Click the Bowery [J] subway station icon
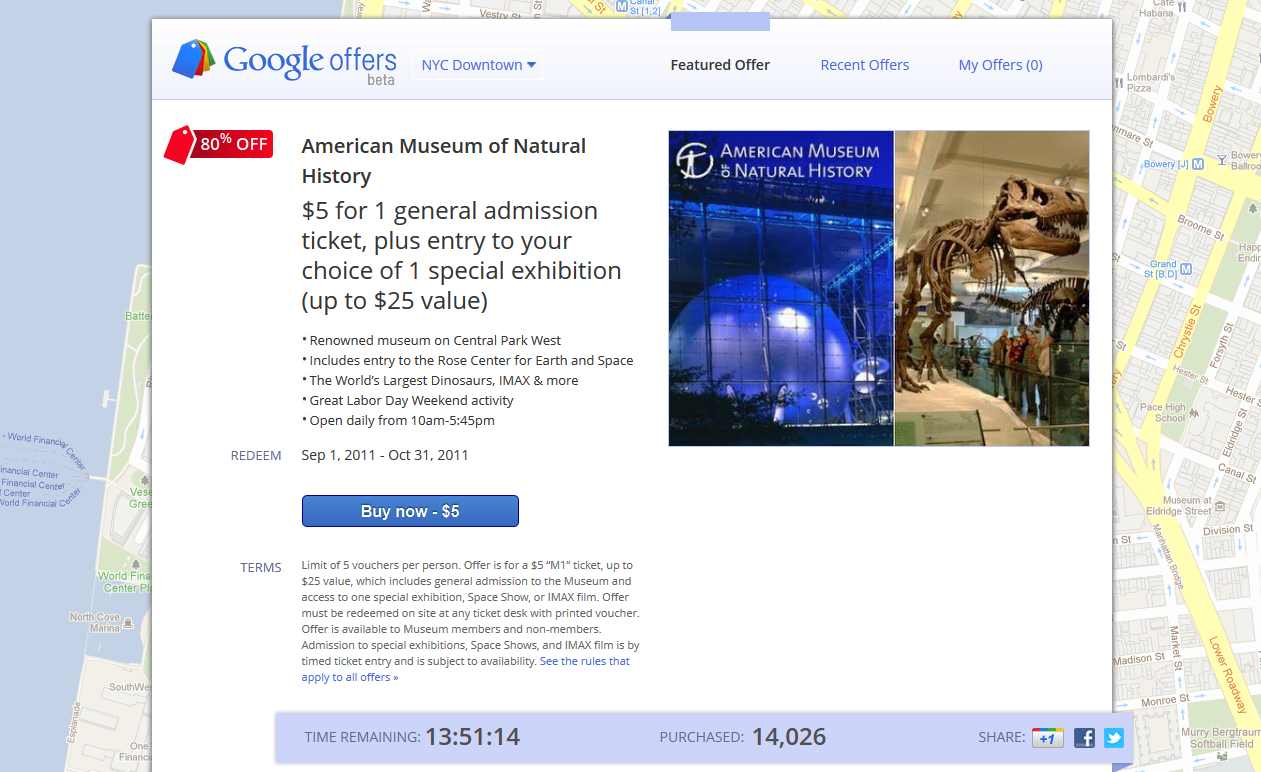The image size is (1261, 772). coord(1196,164)
